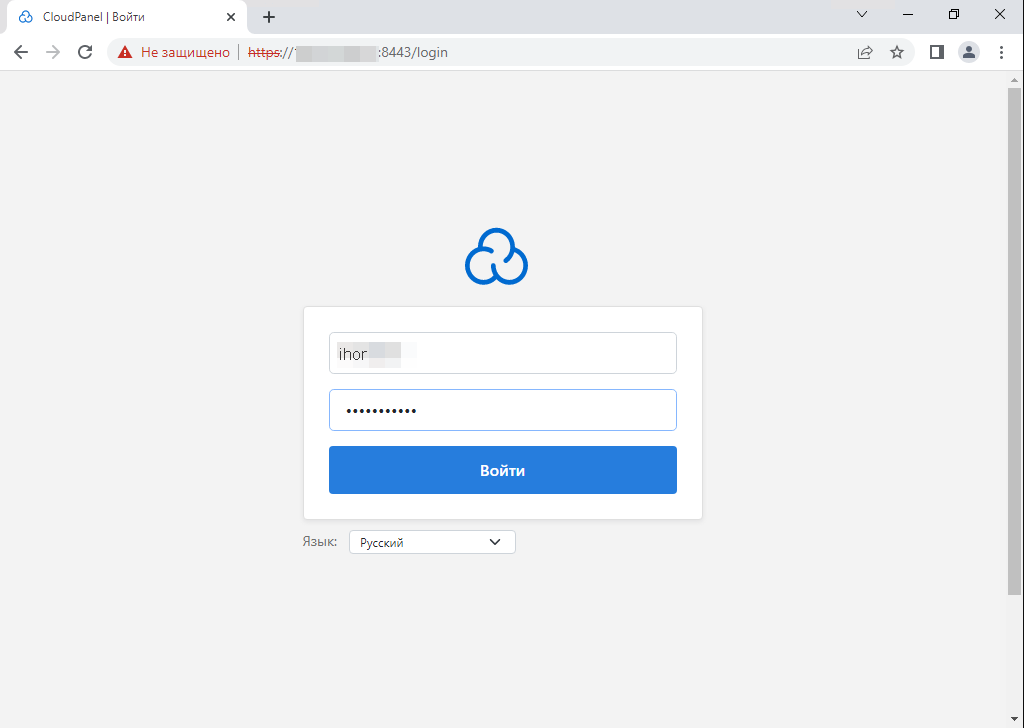Click the share page icon

coord(865,52)
